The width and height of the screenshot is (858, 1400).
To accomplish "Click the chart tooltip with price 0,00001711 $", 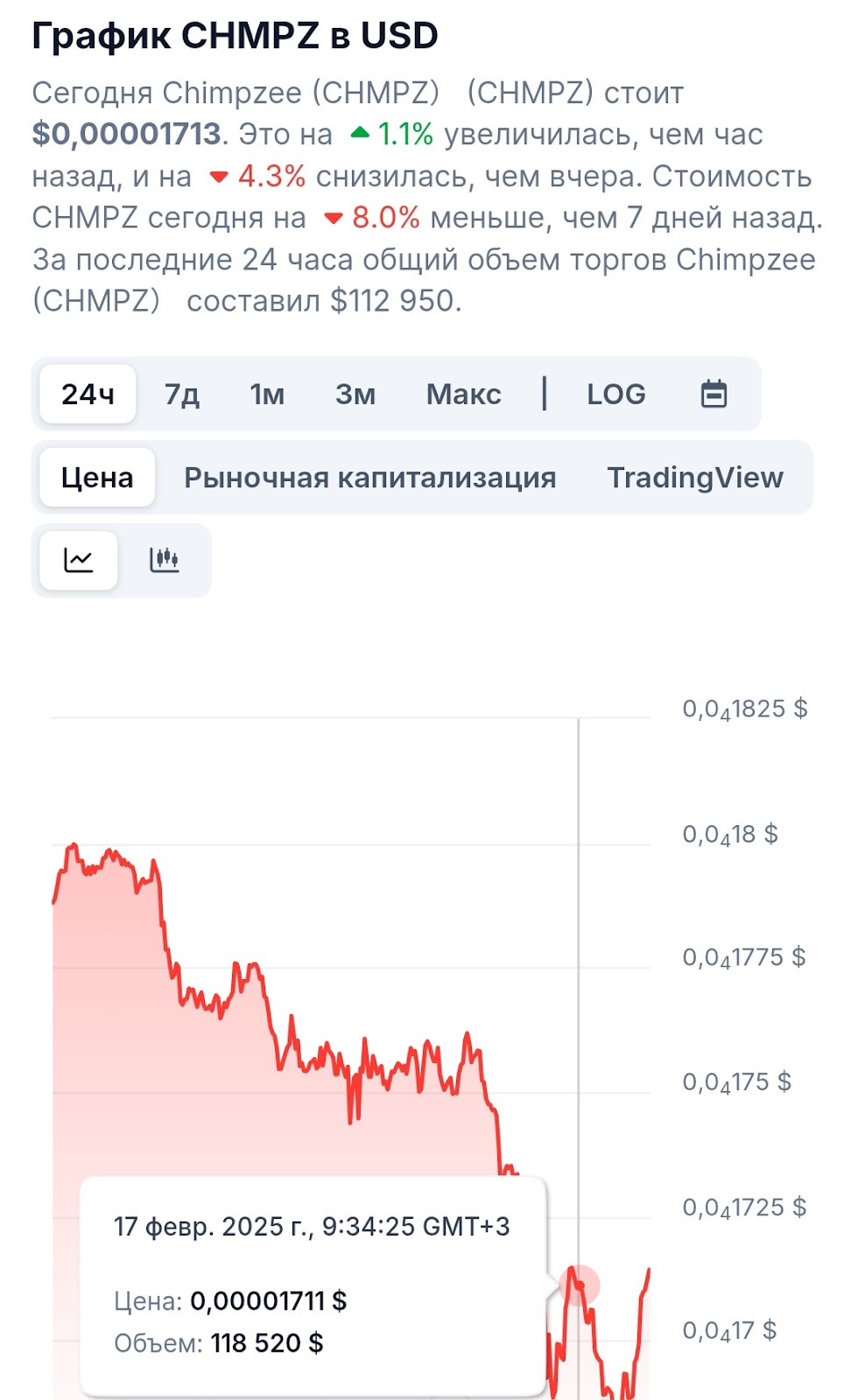I will click(x=313, y=1286).
